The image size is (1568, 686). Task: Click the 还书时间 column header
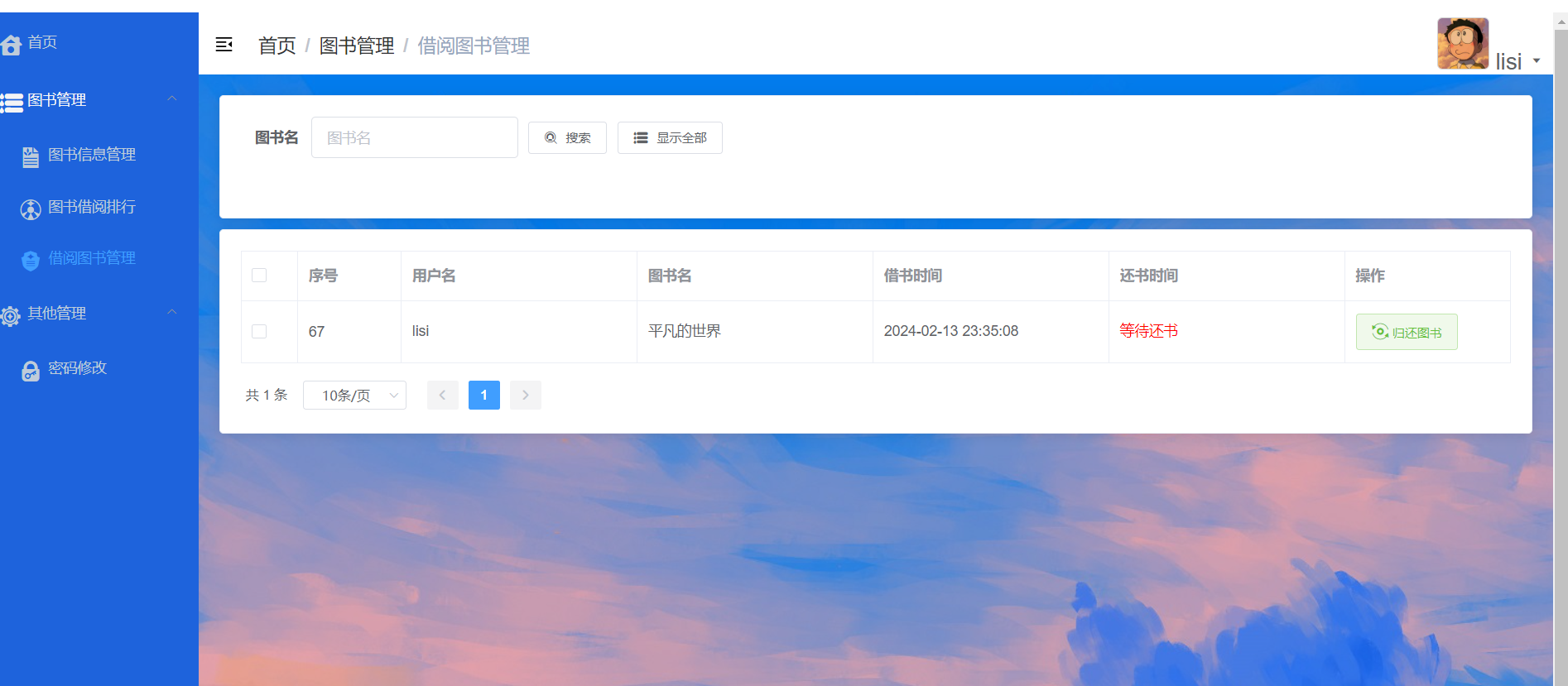[x=1149, y=276]
